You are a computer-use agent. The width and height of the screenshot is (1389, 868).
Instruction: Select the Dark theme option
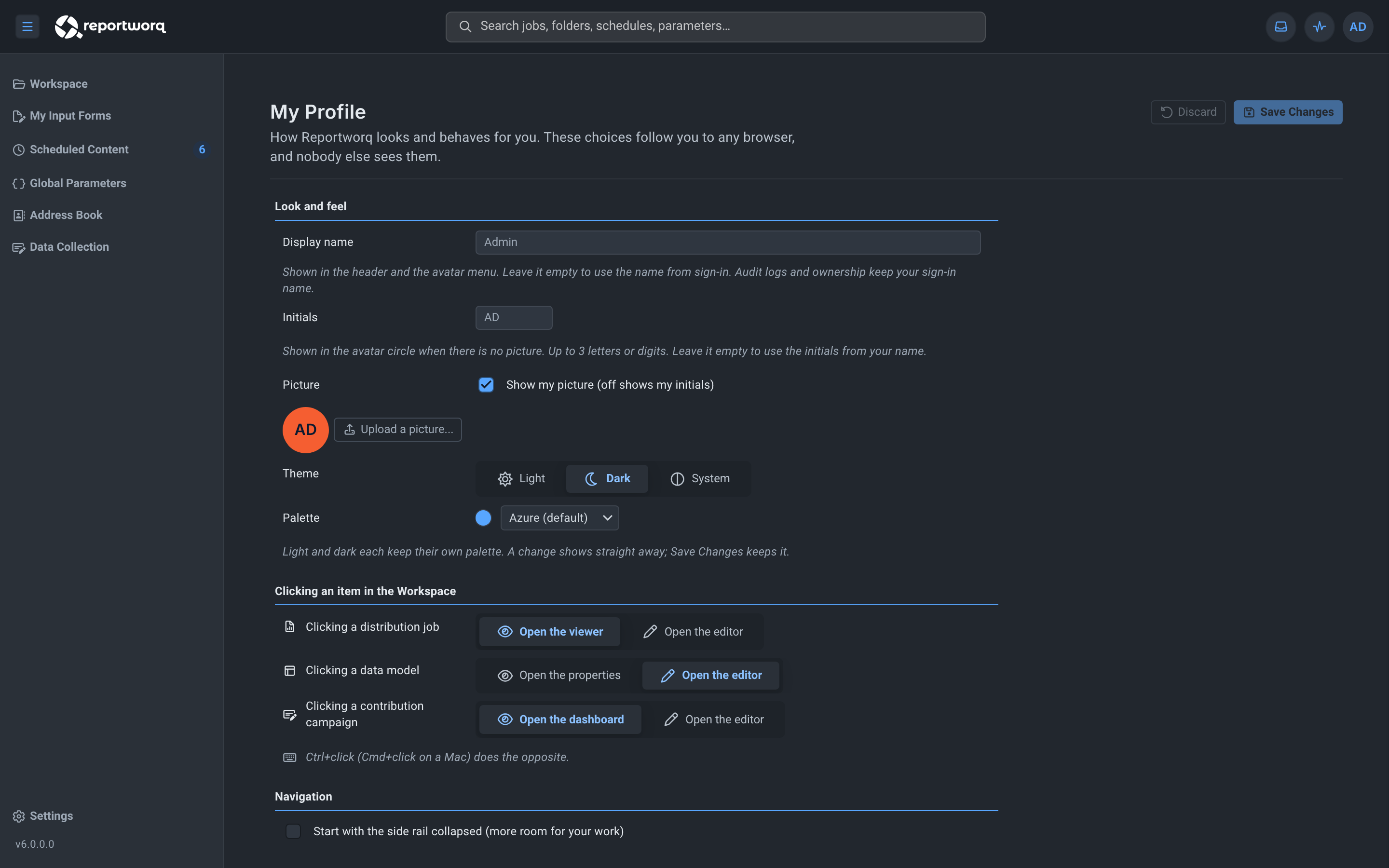pos(607,479)
